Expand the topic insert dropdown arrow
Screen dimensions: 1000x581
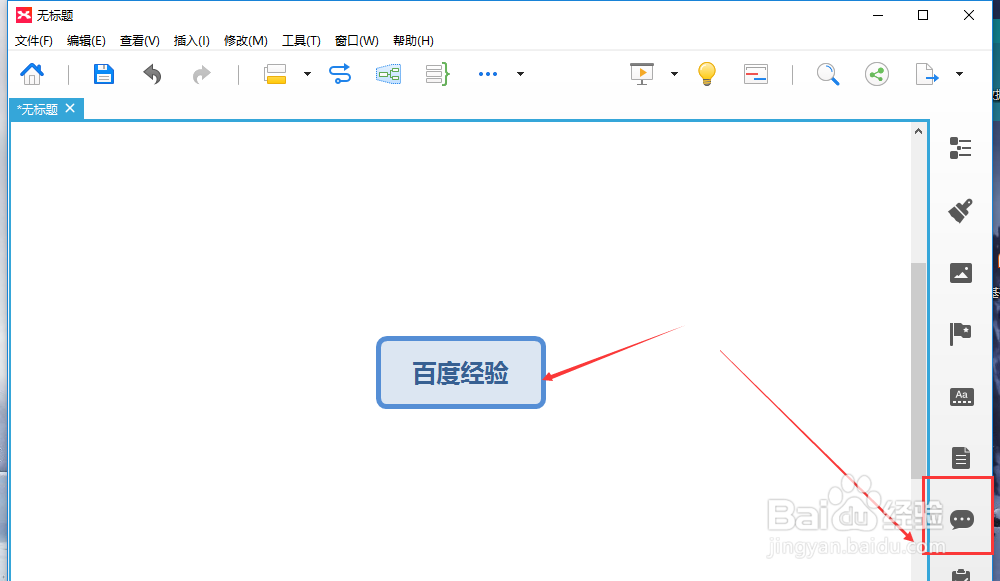pos(307,74)
